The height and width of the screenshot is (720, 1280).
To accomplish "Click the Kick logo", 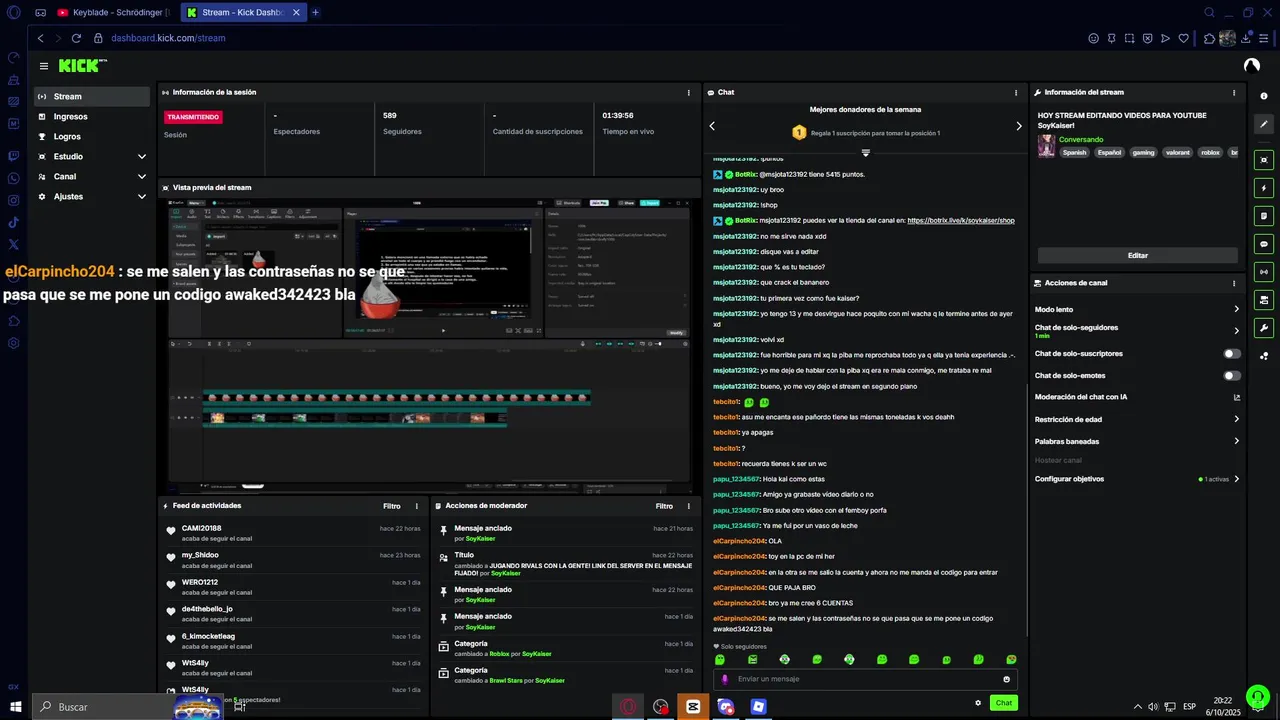I will [80, 66].
